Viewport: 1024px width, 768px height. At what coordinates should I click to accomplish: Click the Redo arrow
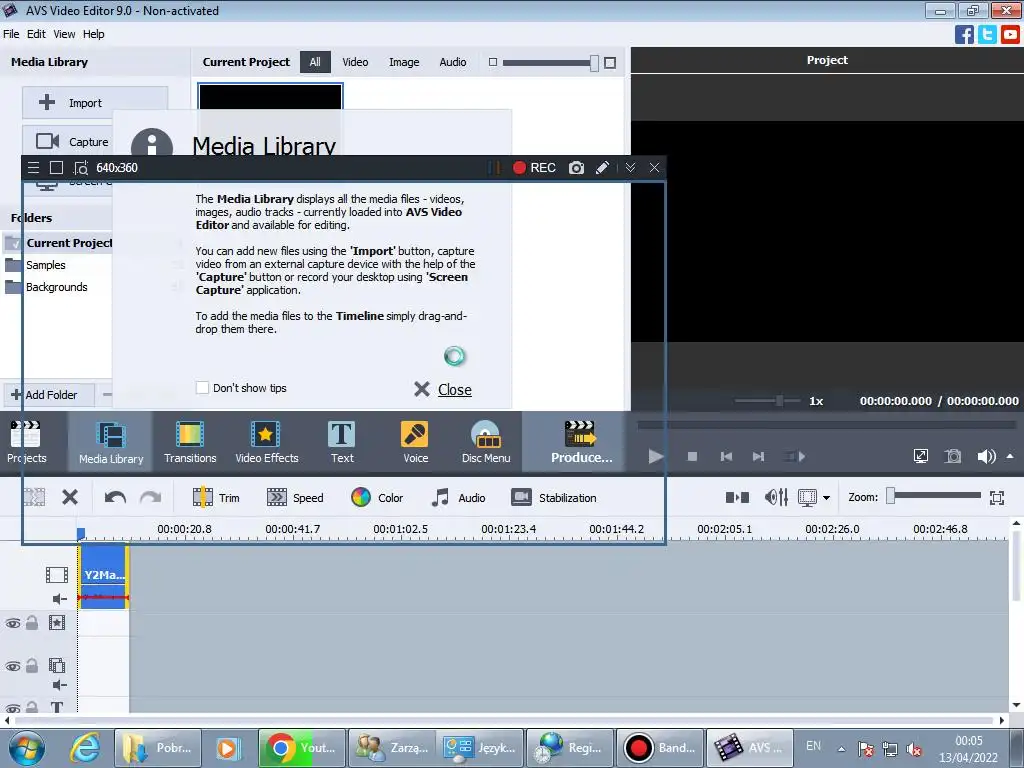[x=150, y=498]
